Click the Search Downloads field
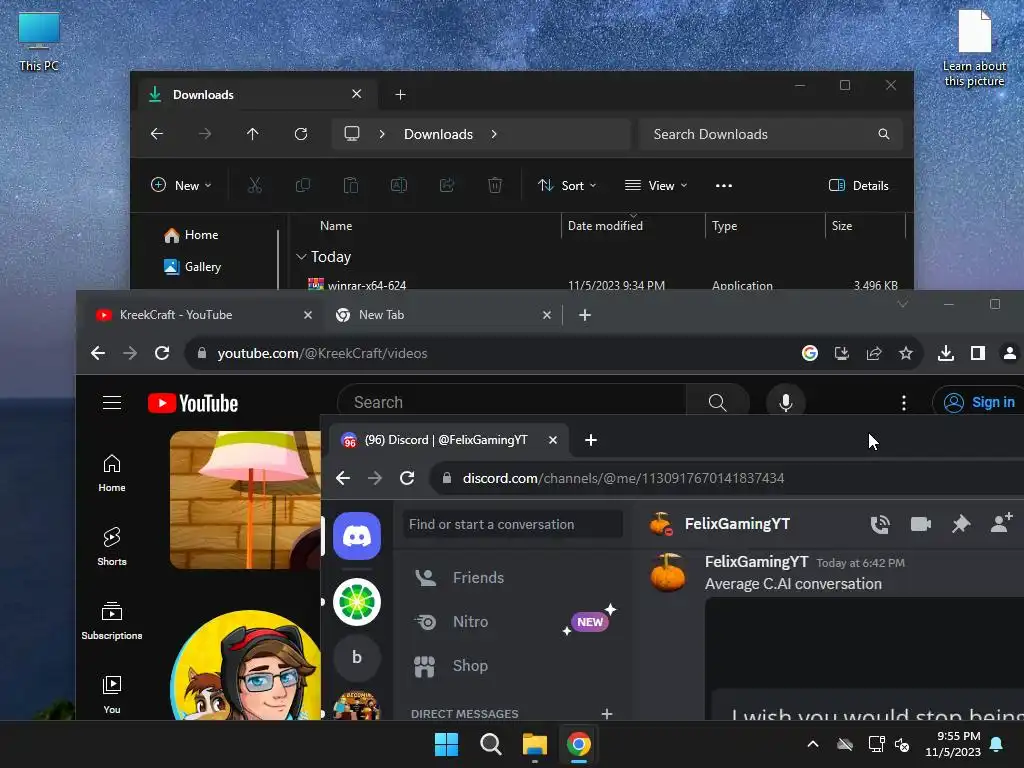The image size is (1024, 768). (x=771, y=134)
